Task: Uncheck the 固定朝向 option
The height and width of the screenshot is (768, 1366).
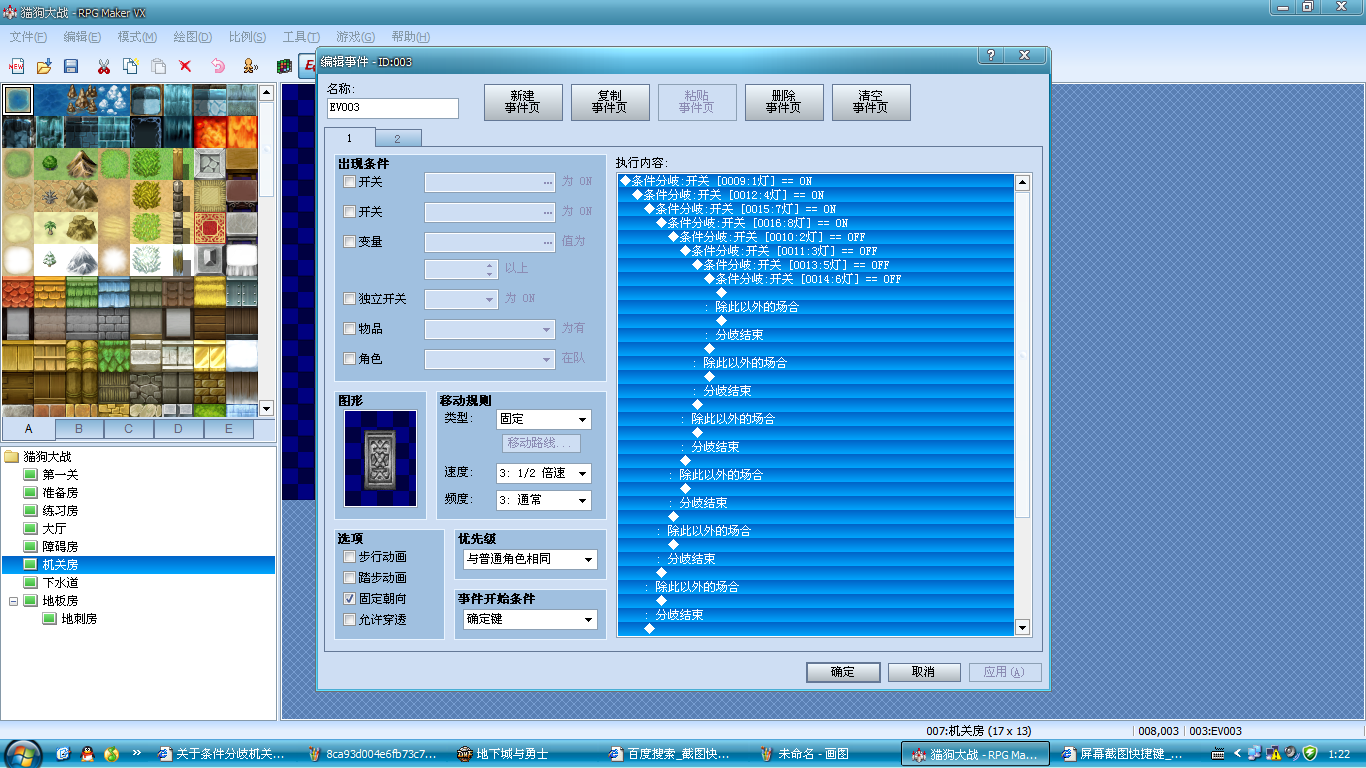Action: click(349, 598)
